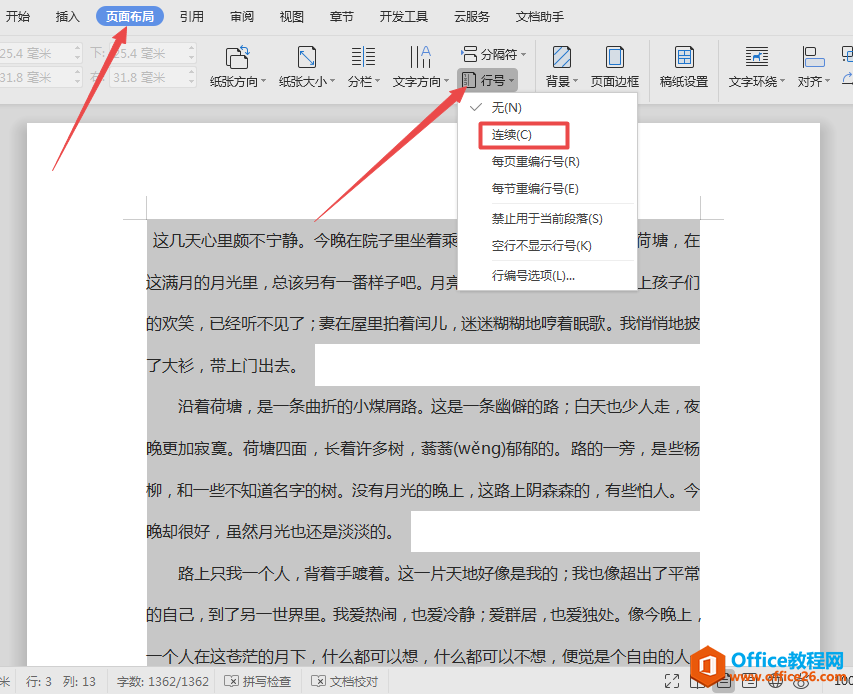853x694 pixels.
Task: Click the 文字方向 text direction icon
Action: (420, 57)
